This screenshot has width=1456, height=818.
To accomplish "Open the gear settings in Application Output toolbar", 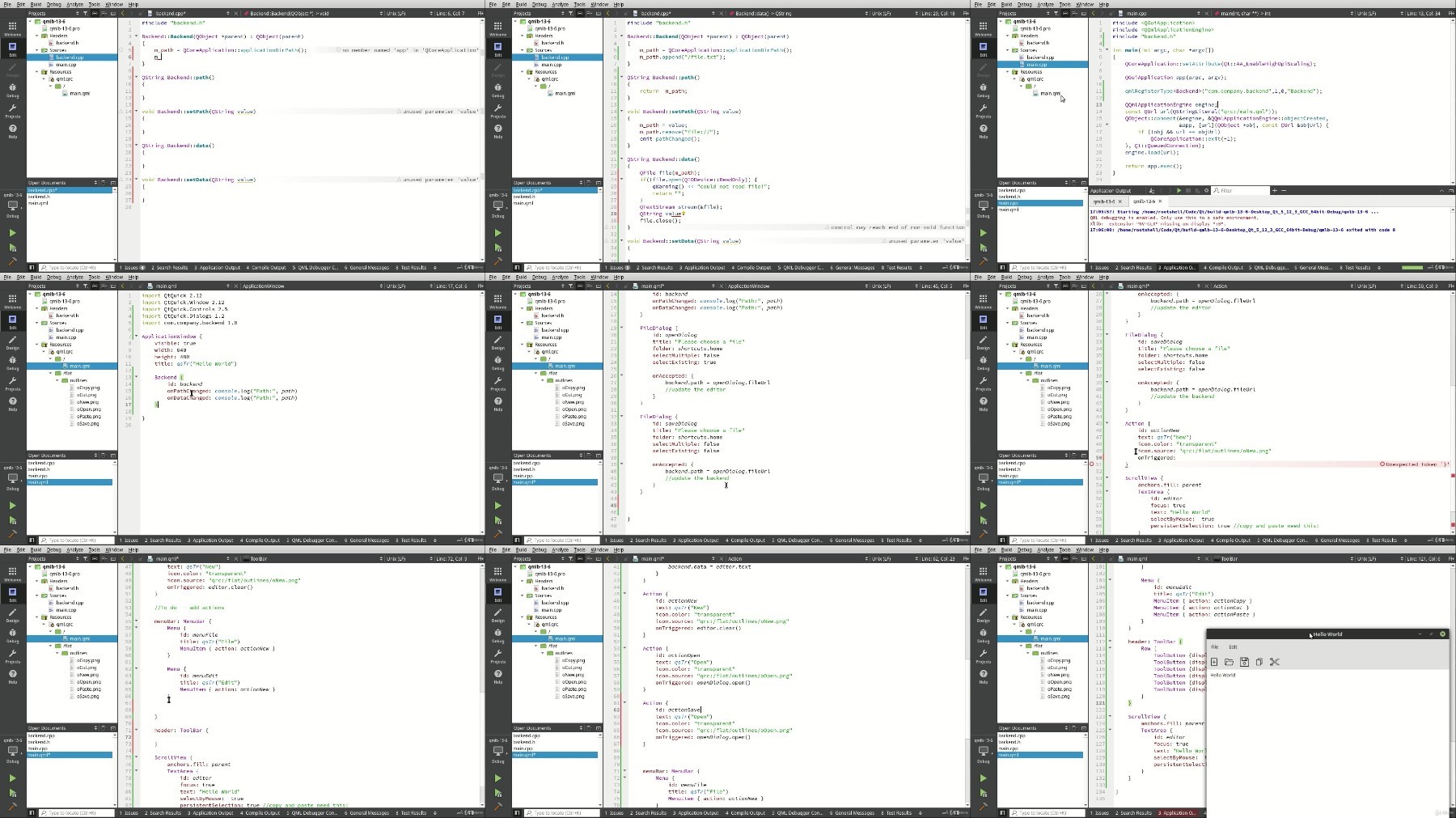I will [x=1206, y=191].
